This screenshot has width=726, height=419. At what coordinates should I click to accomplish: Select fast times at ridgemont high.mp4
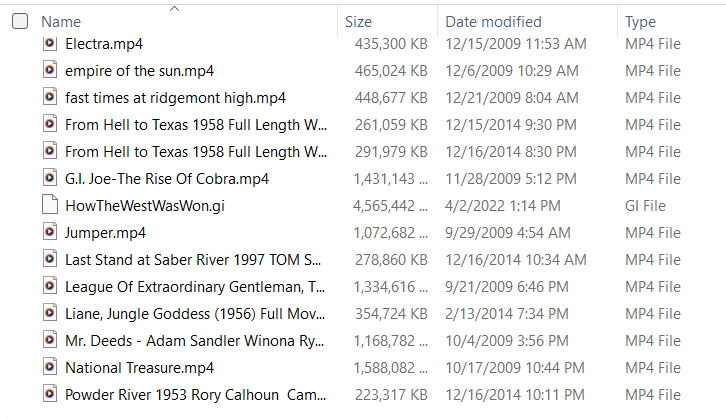(x=175, y=98)
